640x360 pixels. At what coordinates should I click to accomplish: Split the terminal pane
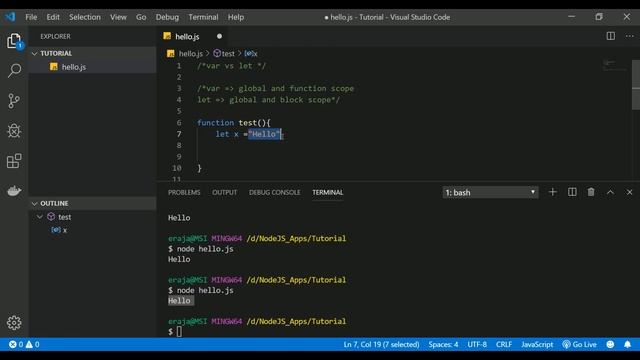pos(572,192)
